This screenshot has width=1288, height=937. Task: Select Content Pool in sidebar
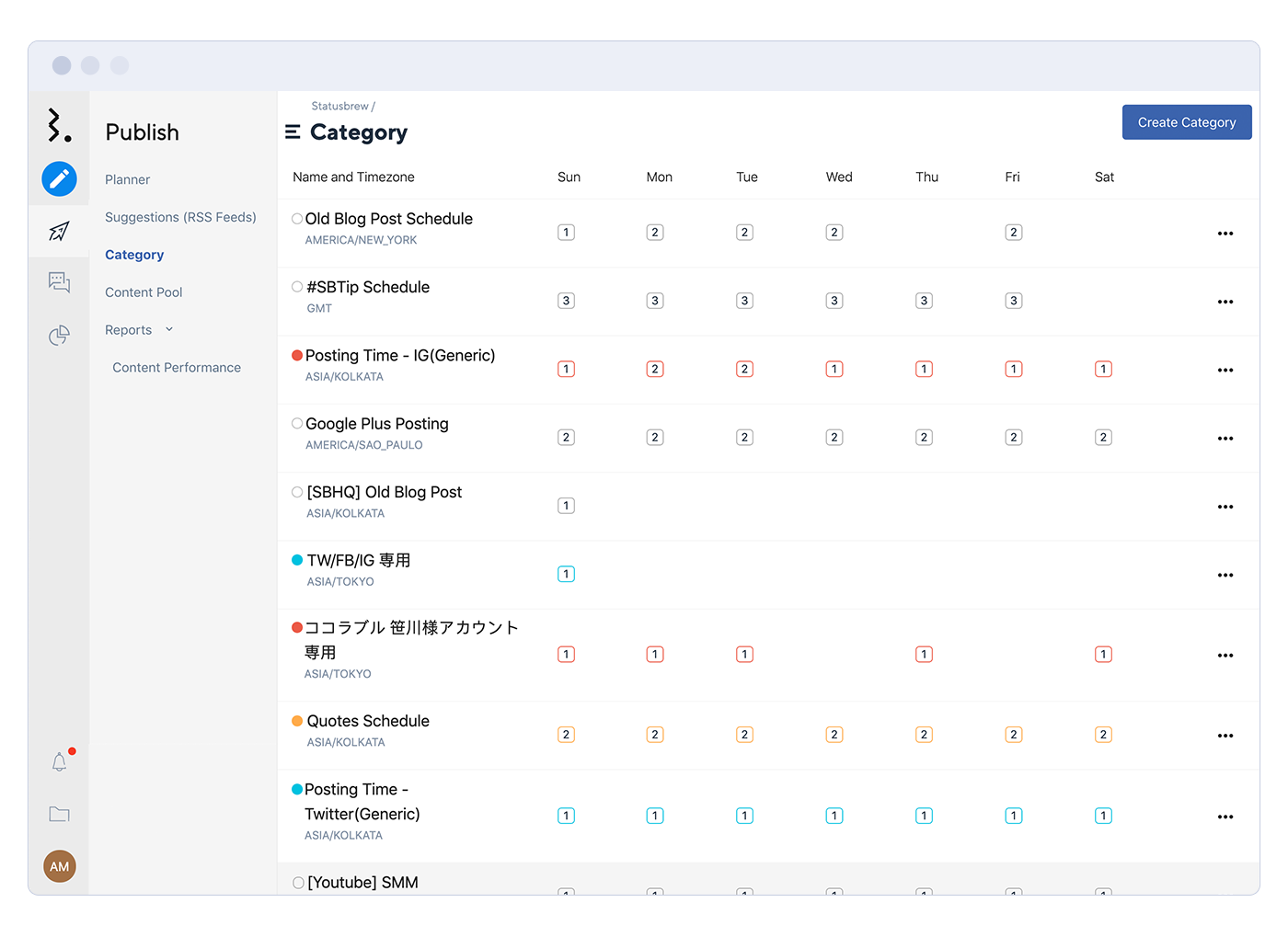(x=144, y=291)
